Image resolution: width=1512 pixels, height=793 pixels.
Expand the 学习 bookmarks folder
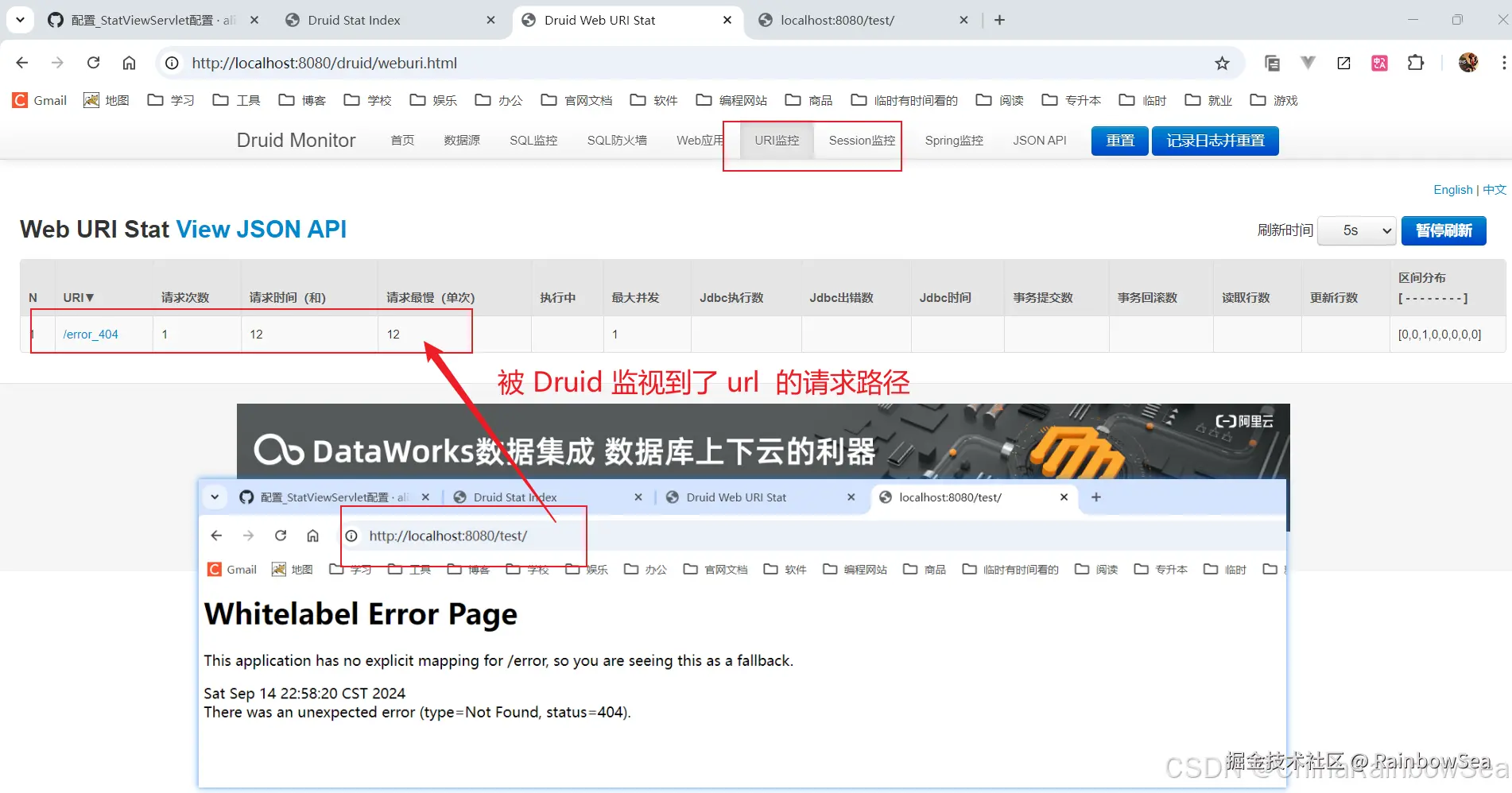click(170, 100)
